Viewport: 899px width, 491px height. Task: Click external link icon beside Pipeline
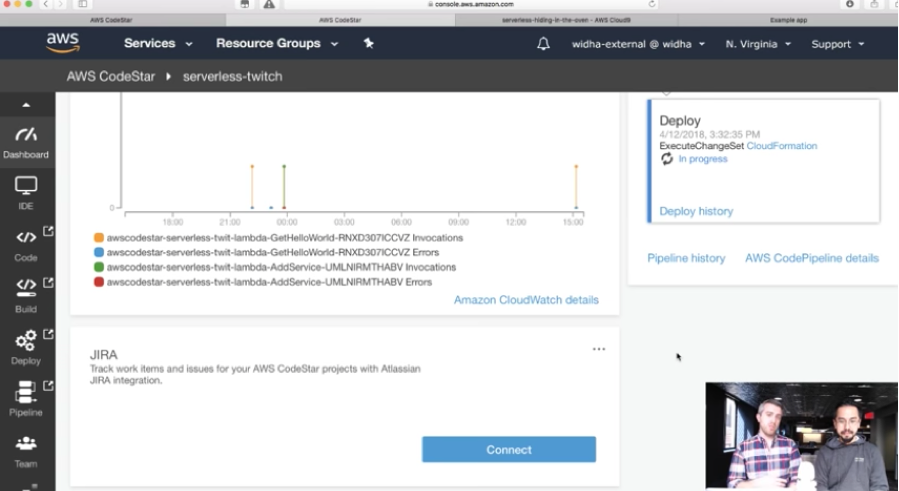click(48, 385)
